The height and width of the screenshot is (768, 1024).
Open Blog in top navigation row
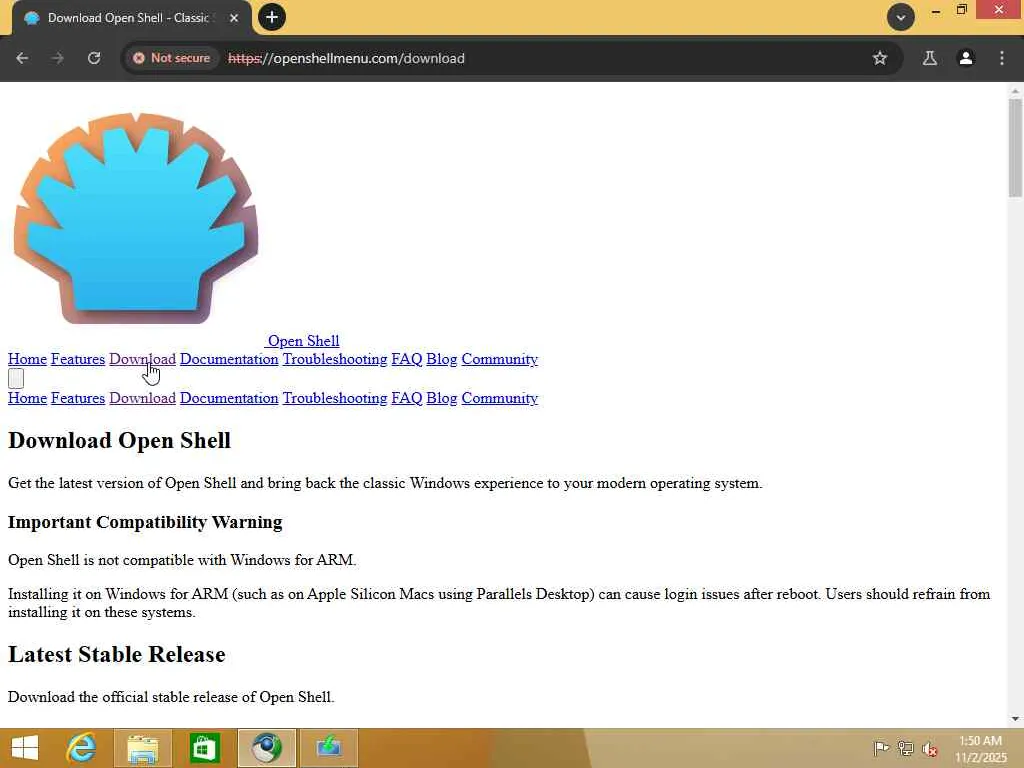coord(441,359)
